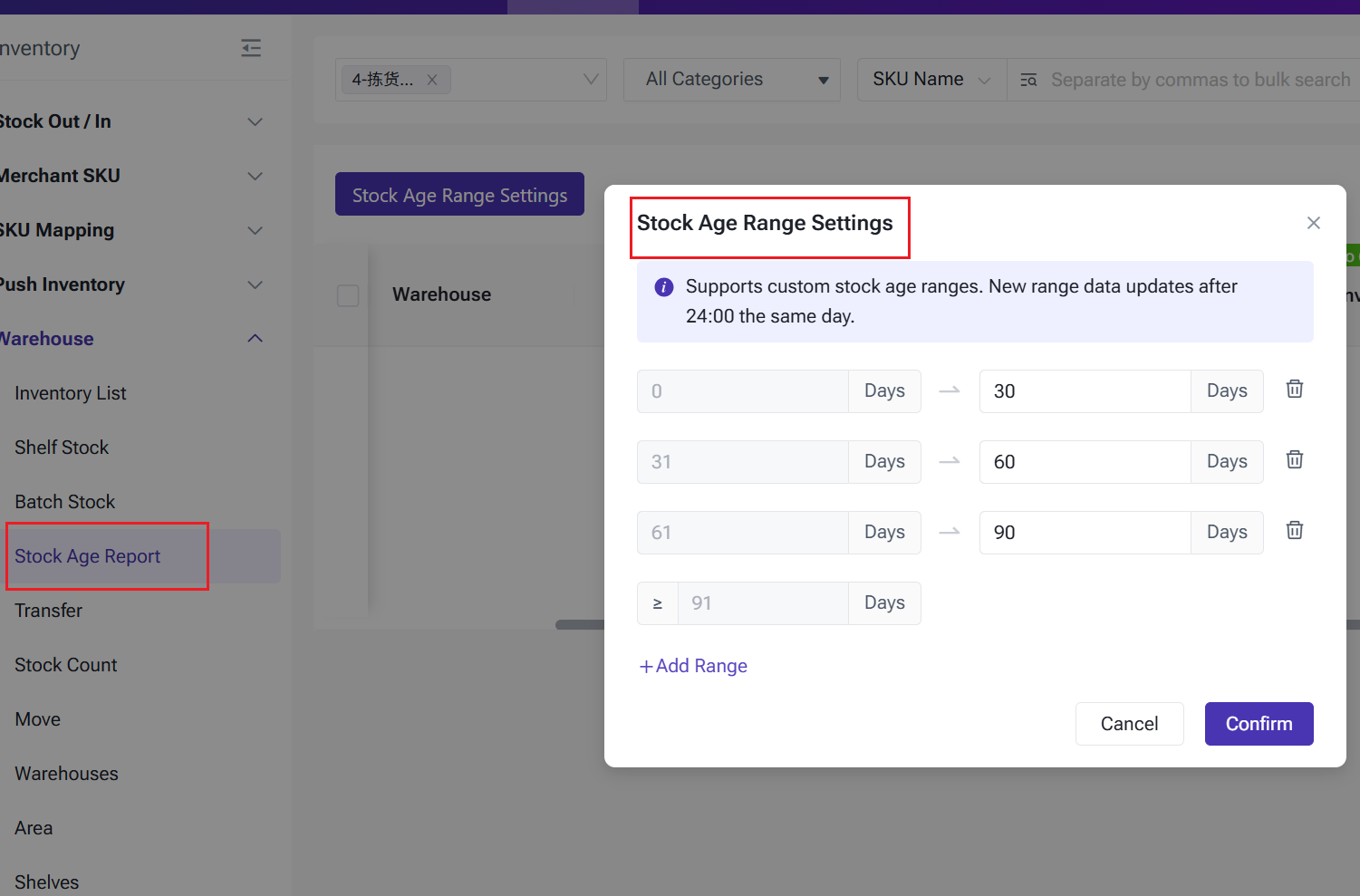Click the bulk search icon in search box
1360x896 pixels.
tap(1028, 80)
